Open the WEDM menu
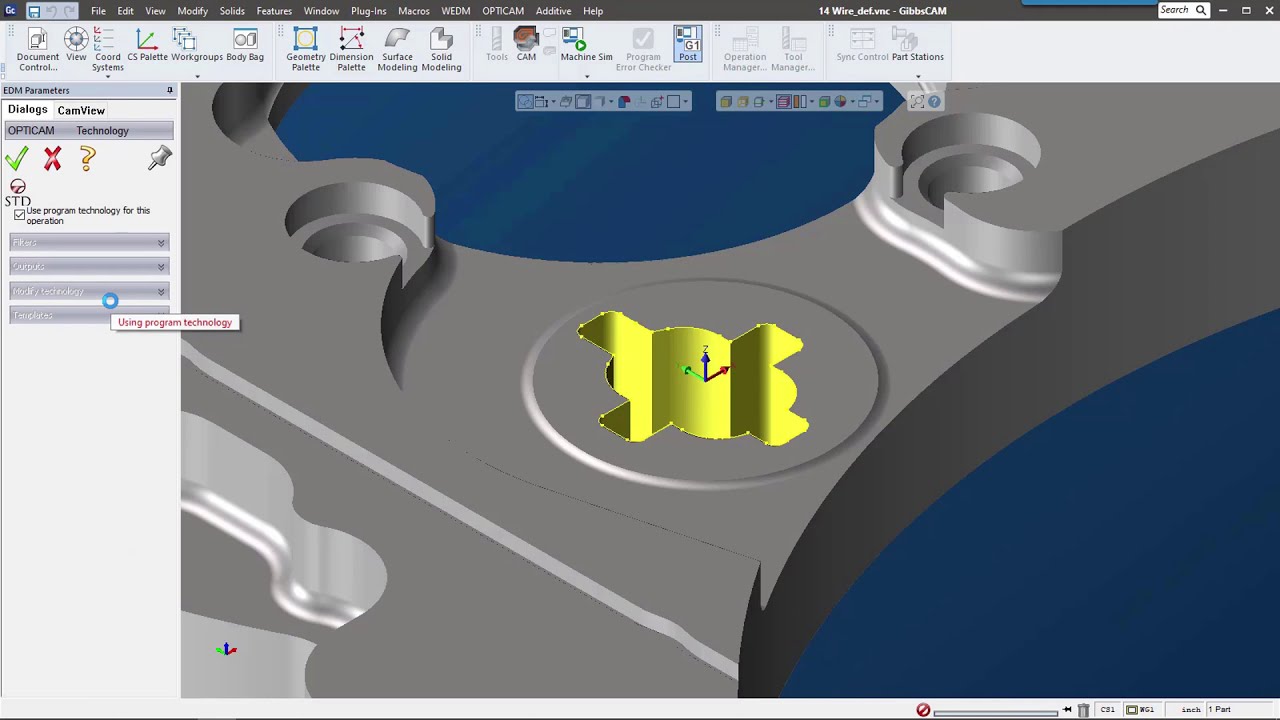The height and width of the screenshot is (720, 1280). pyautogui.click(x=455, y=11)
